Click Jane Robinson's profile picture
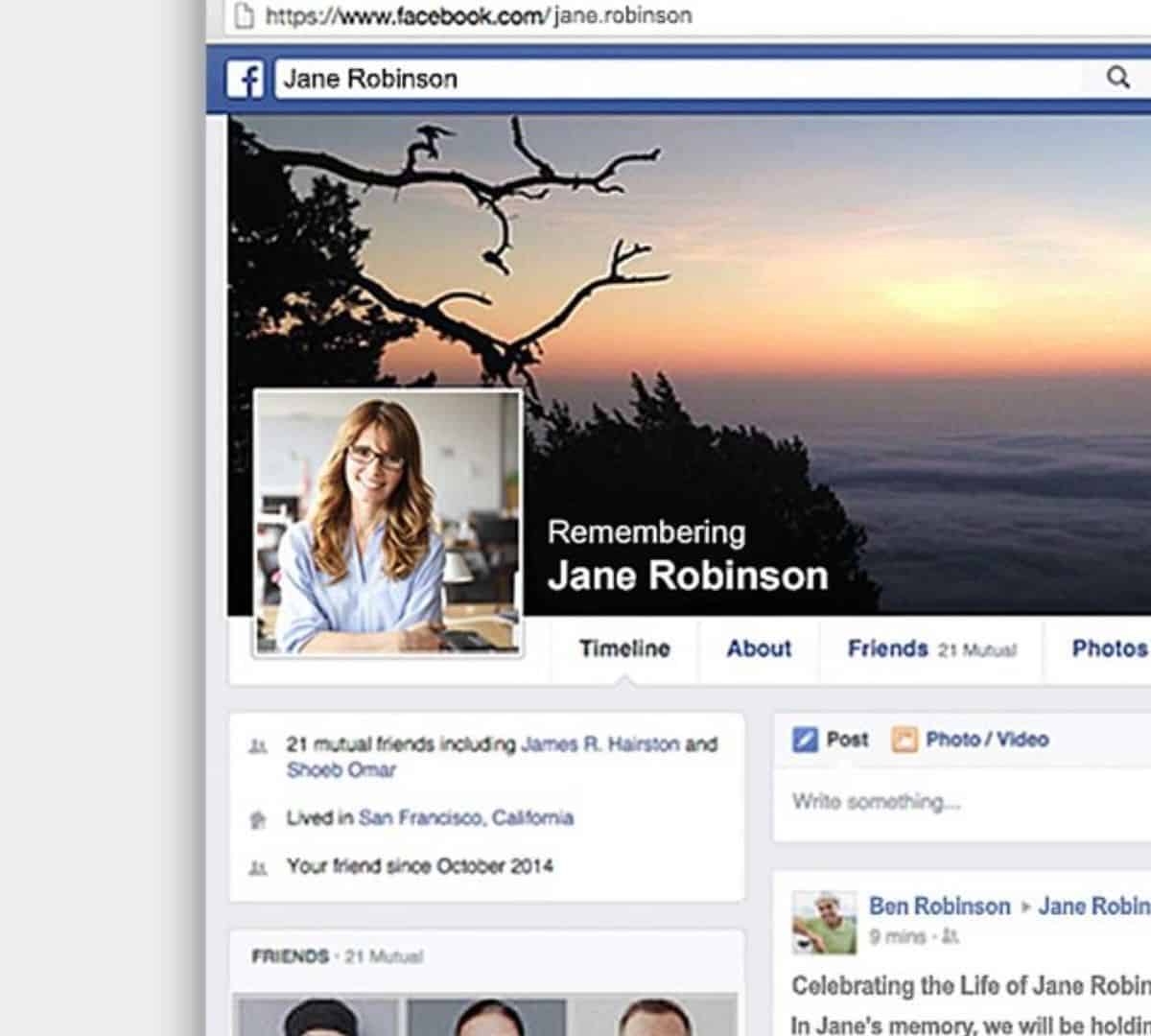The image size is (1151, 1036). (x=388, y=523)
